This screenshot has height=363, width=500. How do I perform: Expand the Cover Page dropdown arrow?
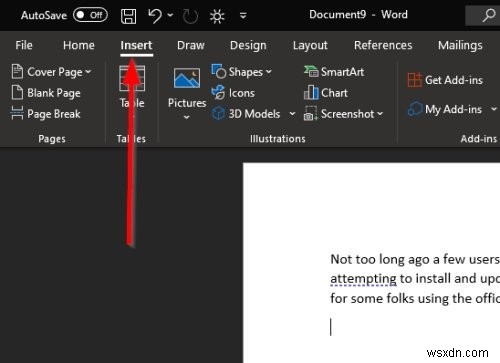click(88, 72)
